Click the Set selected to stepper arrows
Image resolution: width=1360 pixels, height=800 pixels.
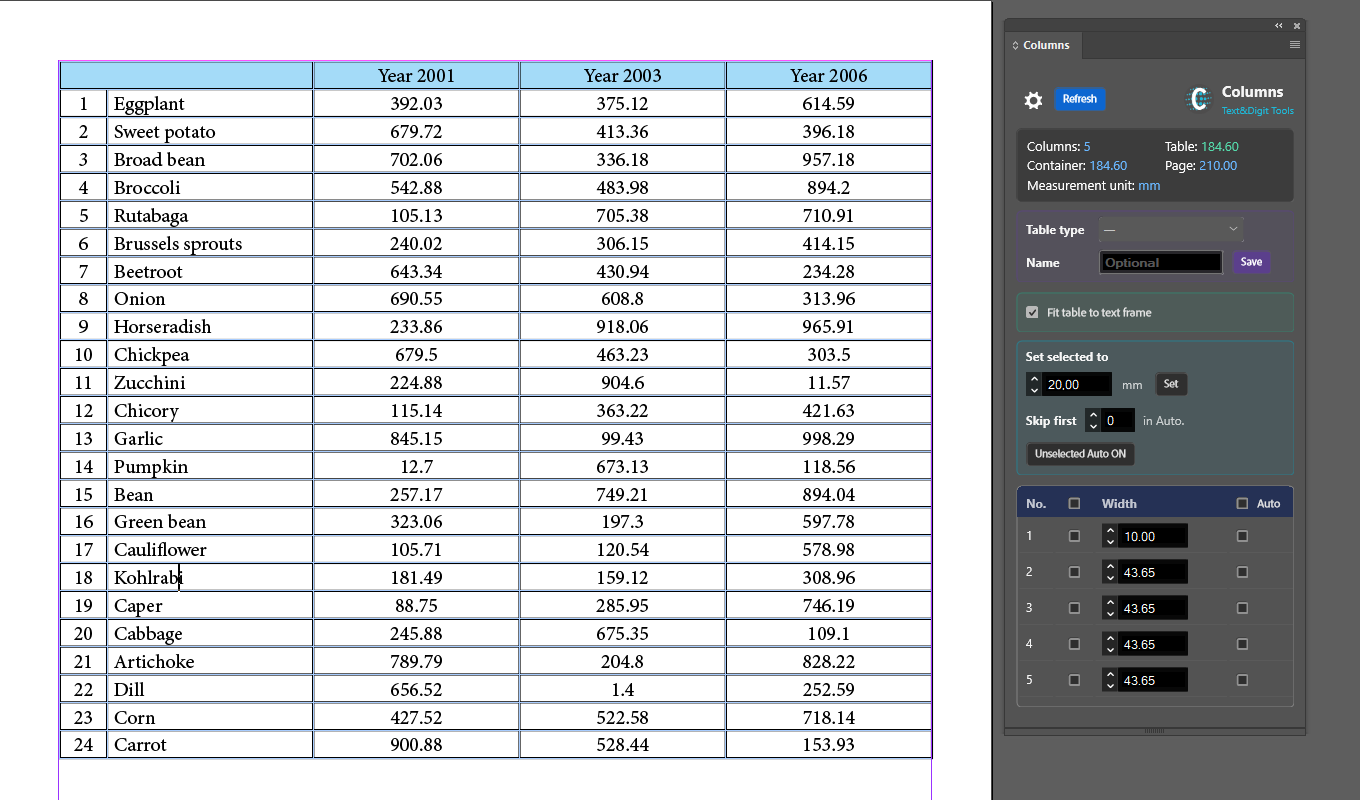[x=1034, y=384]
